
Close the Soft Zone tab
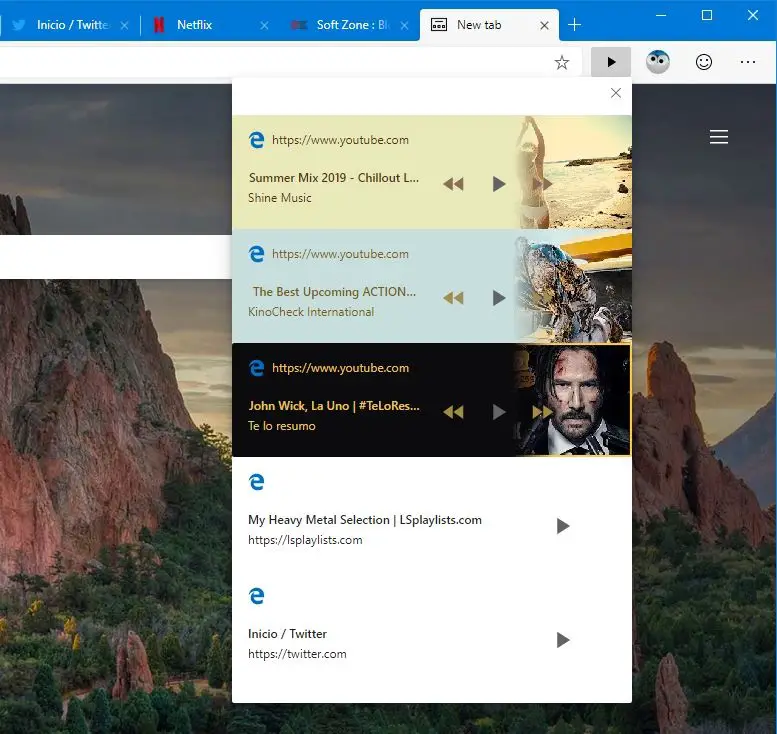pyautogui.click(x=405, y=25)
